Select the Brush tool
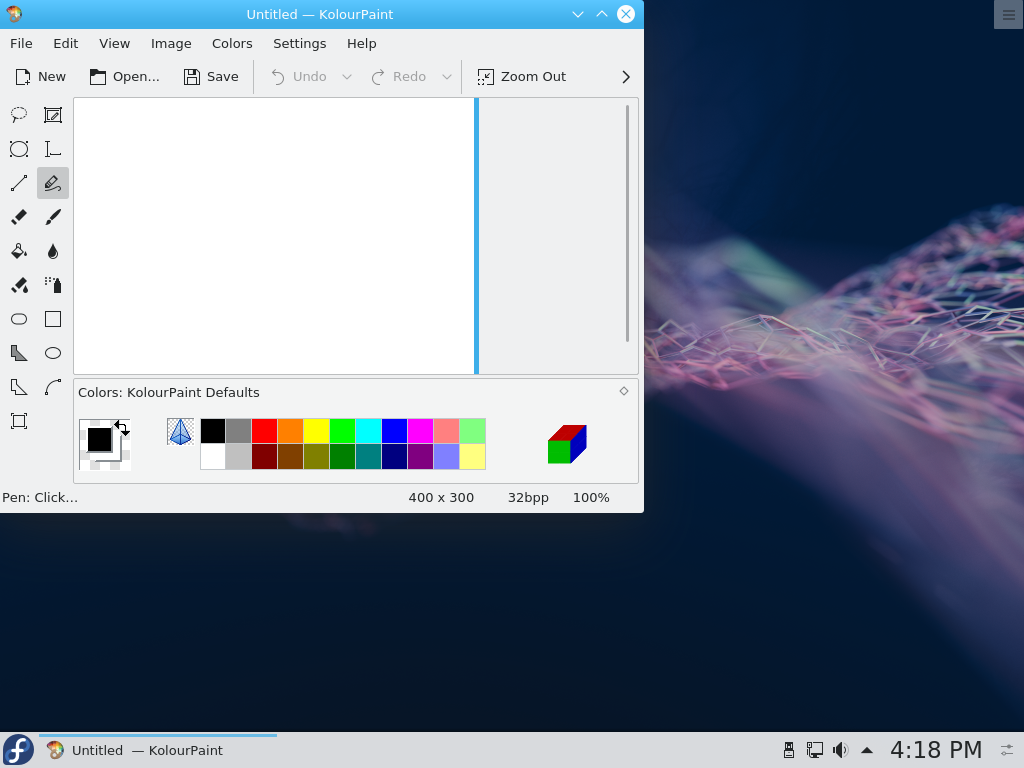This screenshot has height=768, width=1024. coord(53,217)
